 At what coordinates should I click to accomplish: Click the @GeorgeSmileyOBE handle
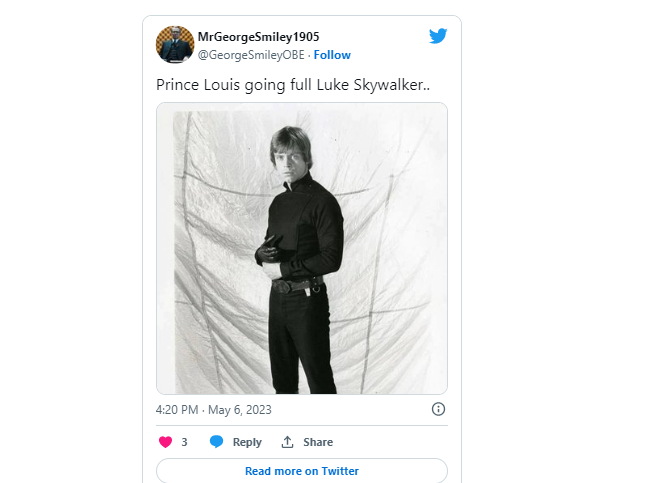[x=251, y=55]
